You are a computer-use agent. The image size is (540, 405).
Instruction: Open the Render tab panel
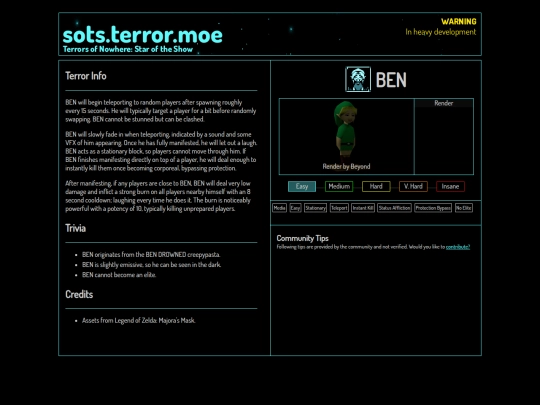point(444,103)
